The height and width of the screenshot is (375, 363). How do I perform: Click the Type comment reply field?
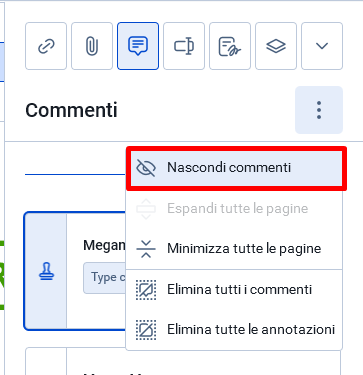tap(105, 278)
